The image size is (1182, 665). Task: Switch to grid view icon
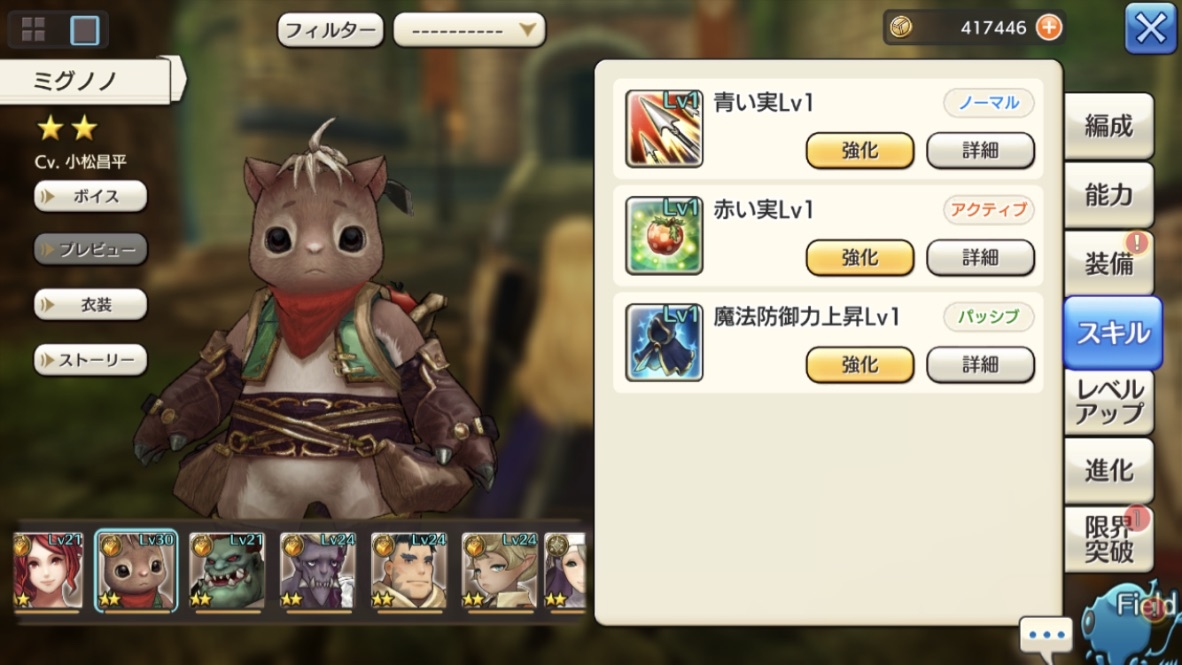point(33,30)
